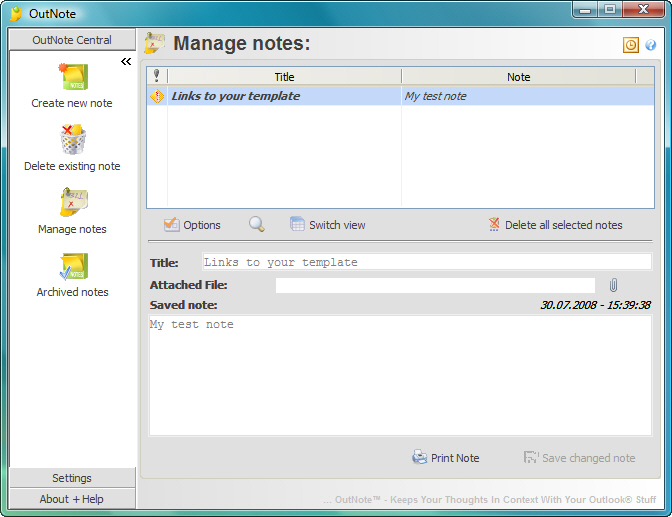Screen dimensions: 672x517
Task: Expand the Settings panel tab
Action: 72,478
